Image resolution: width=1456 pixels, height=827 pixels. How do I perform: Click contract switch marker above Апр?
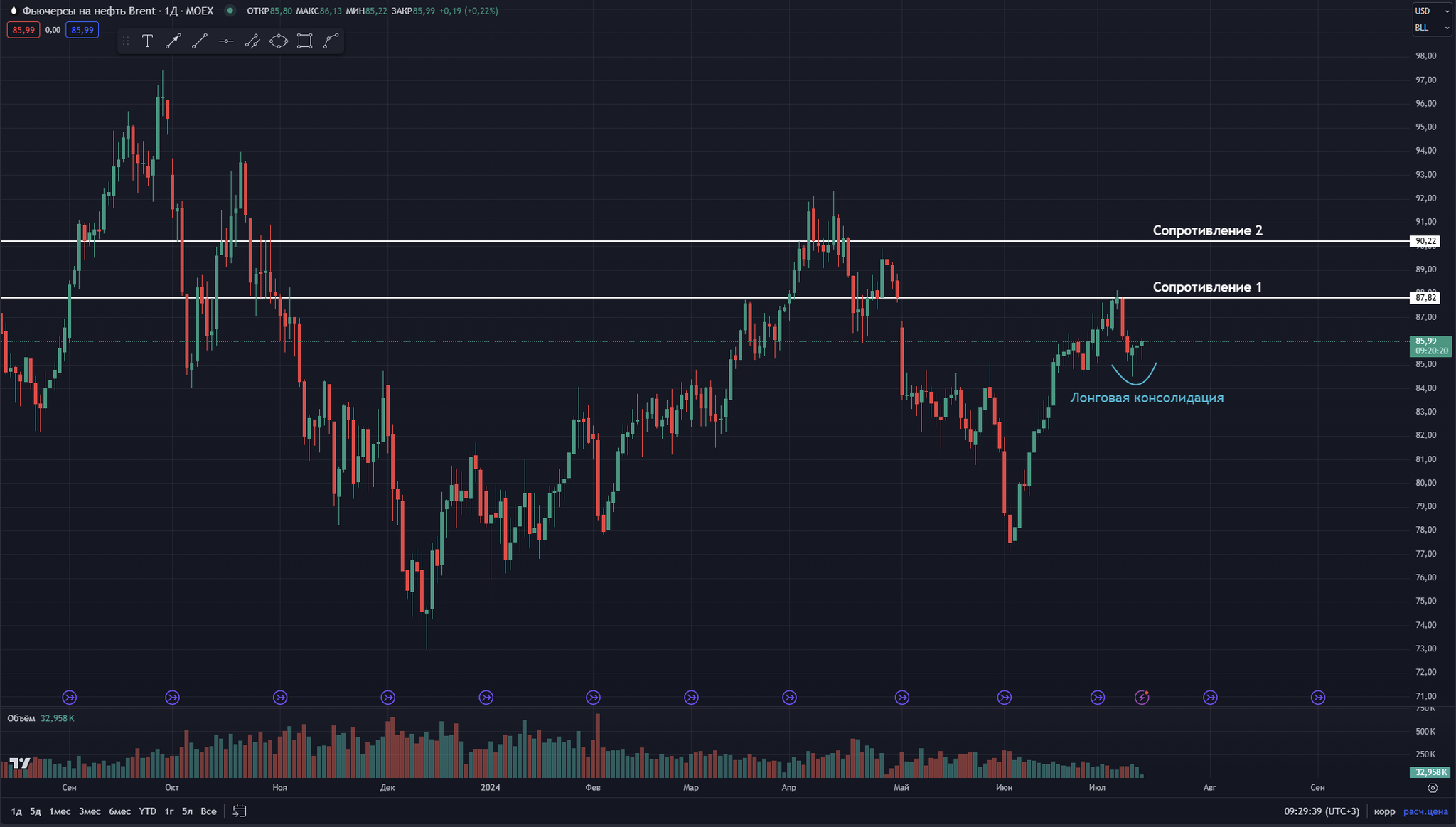(x=789, y=698)
